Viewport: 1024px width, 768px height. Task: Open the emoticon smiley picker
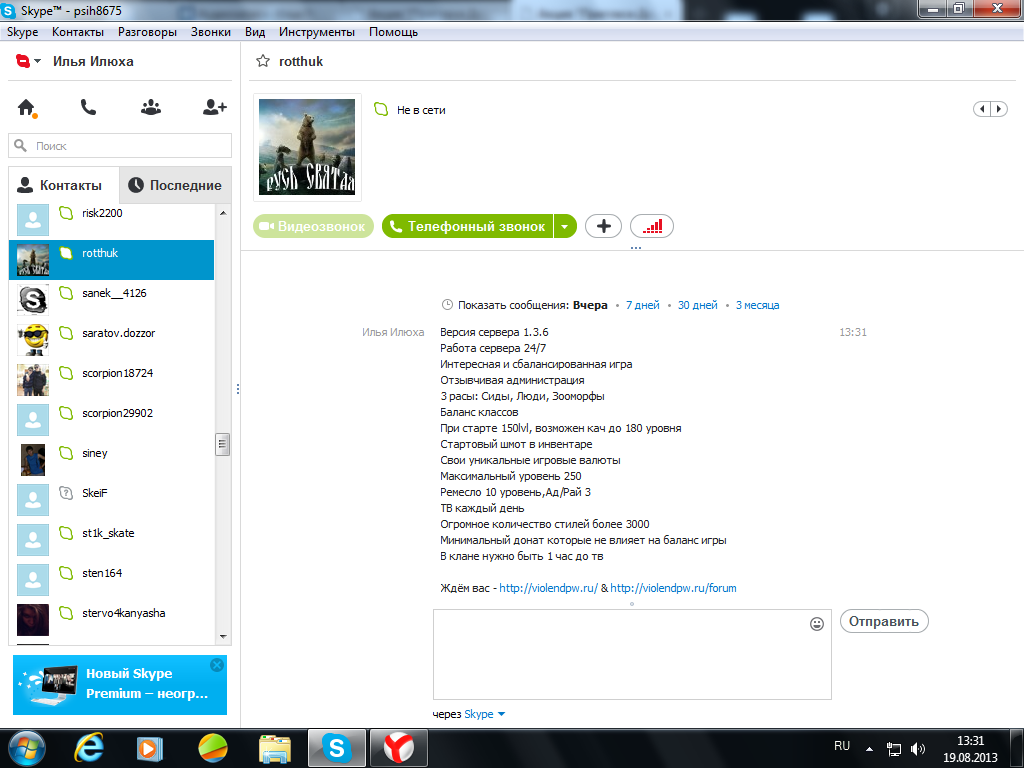[816, 624]
